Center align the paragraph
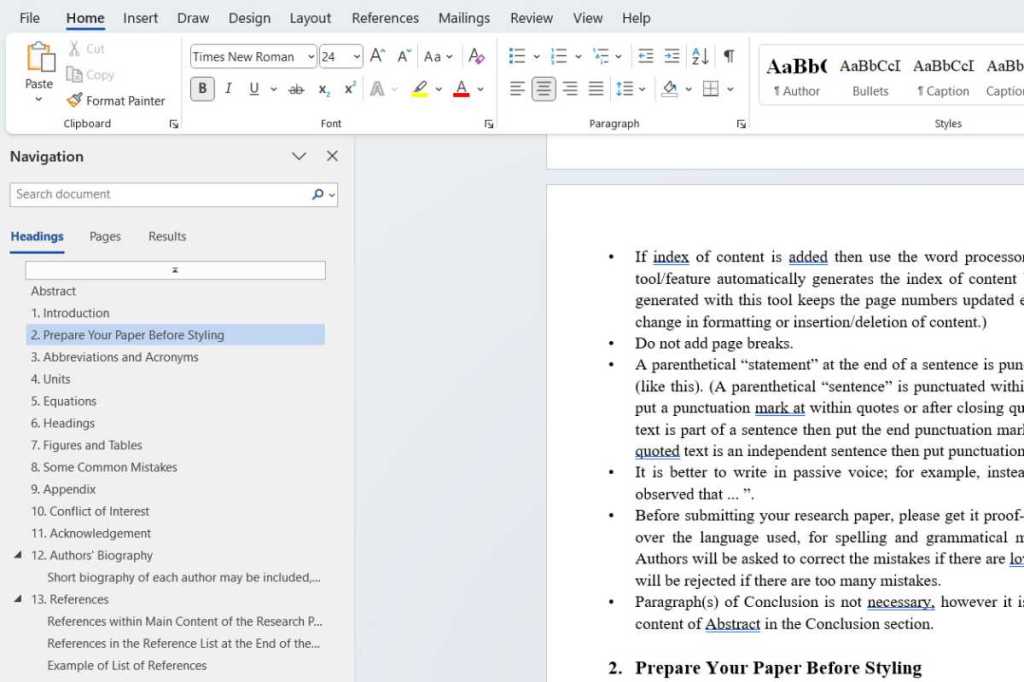The width and height of the screenshot is (1024, 682). point(543,89)
